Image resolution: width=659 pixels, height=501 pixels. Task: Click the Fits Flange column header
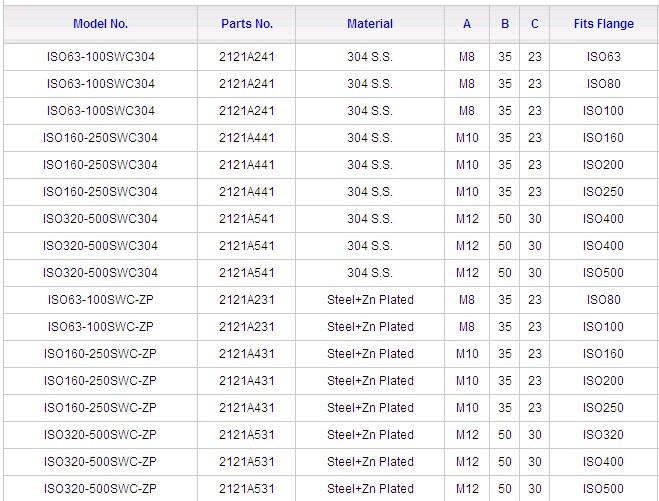[603, 23]
